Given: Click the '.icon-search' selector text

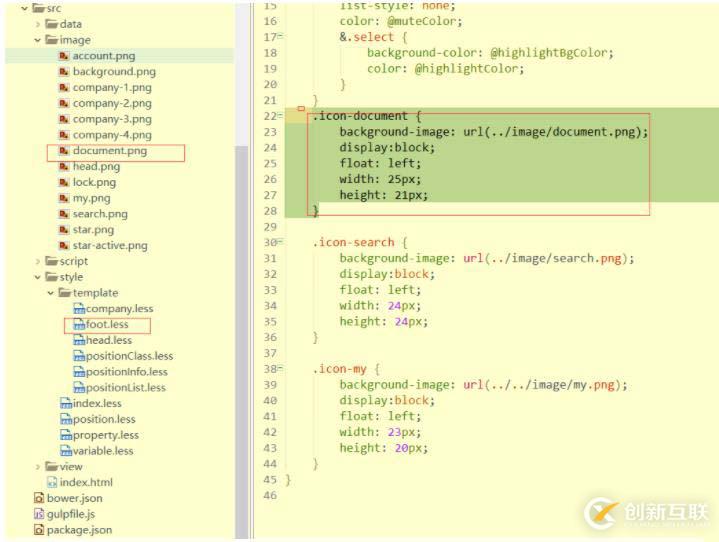Looking at the screenshot, I should (x=354, y=243).
